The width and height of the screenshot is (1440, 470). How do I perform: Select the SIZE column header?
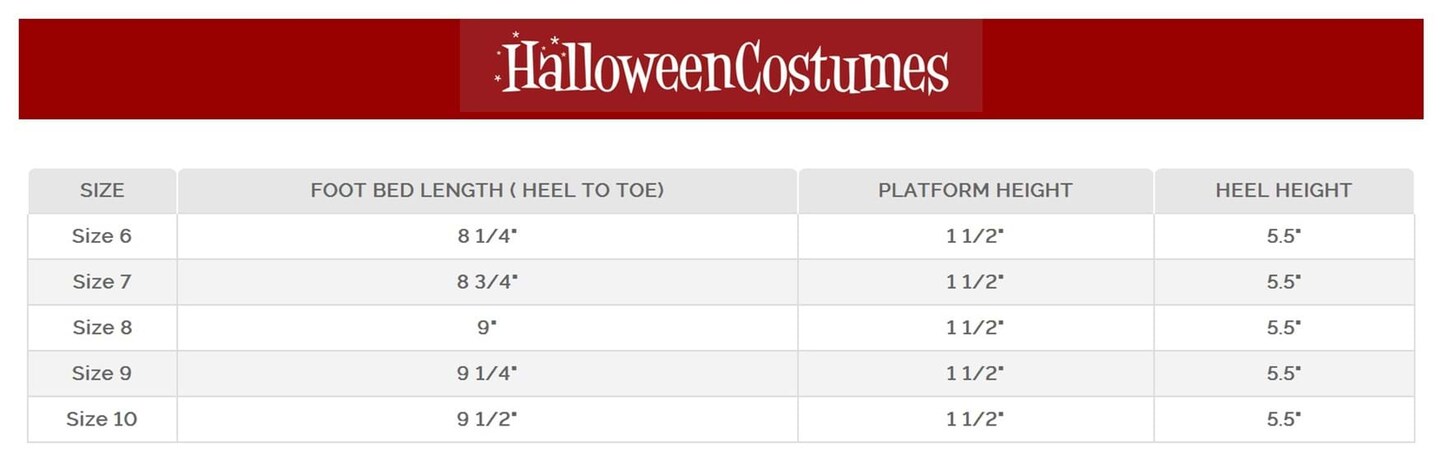(x=102, y=190)
